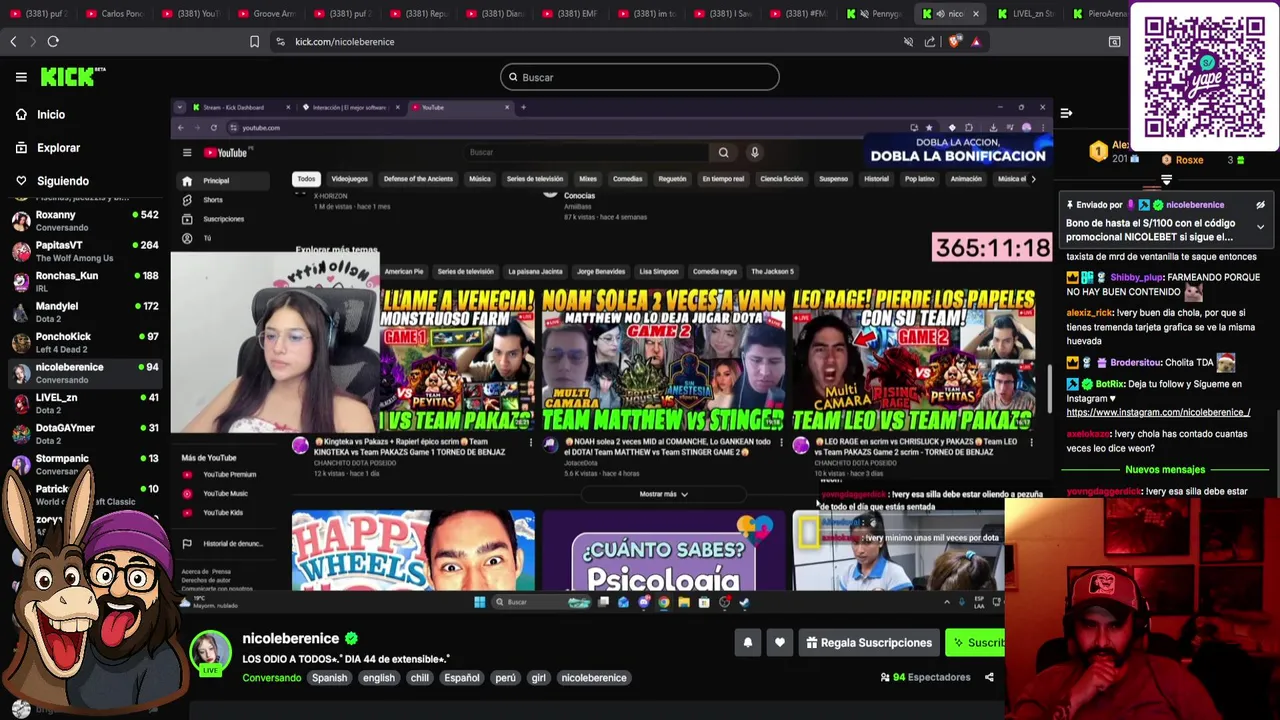This screenshot has height=720, width=1280.
Task: Click into the Kick Buscar search field
Action: tap(640, 77)
